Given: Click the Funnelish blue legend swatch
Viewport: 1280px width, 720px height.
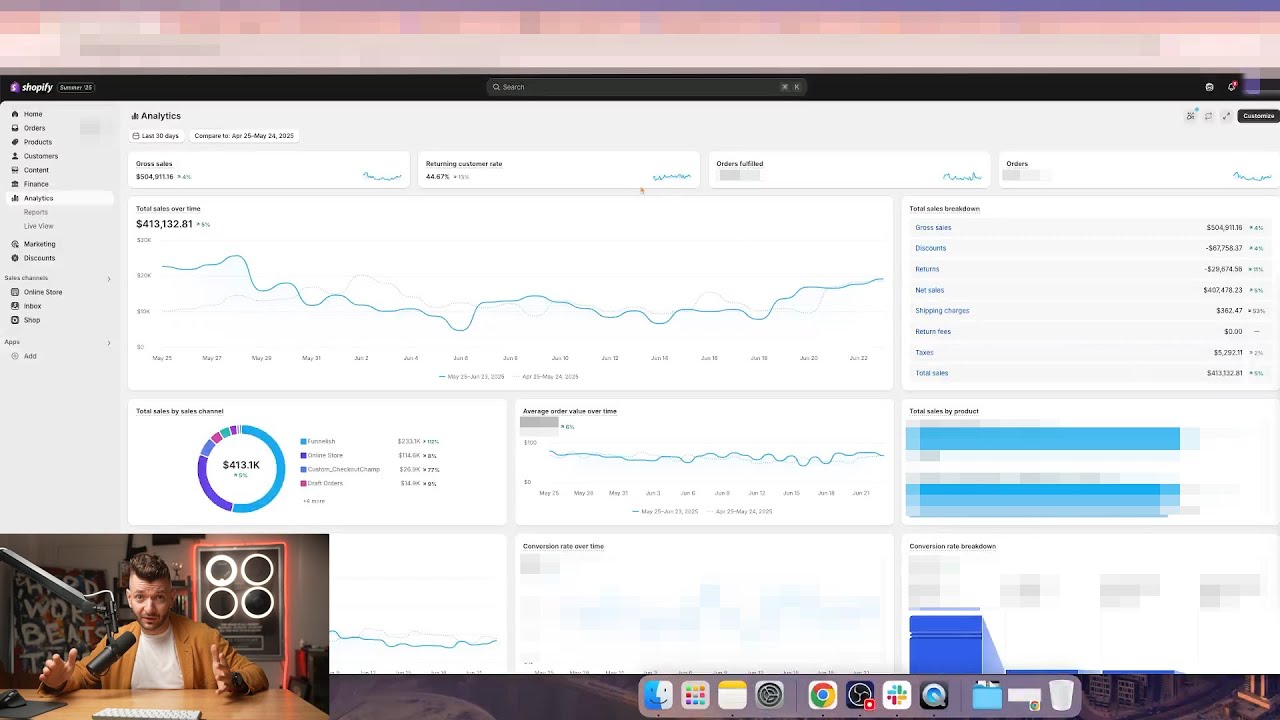Looking at the screenshot, I should coord(303,441).
